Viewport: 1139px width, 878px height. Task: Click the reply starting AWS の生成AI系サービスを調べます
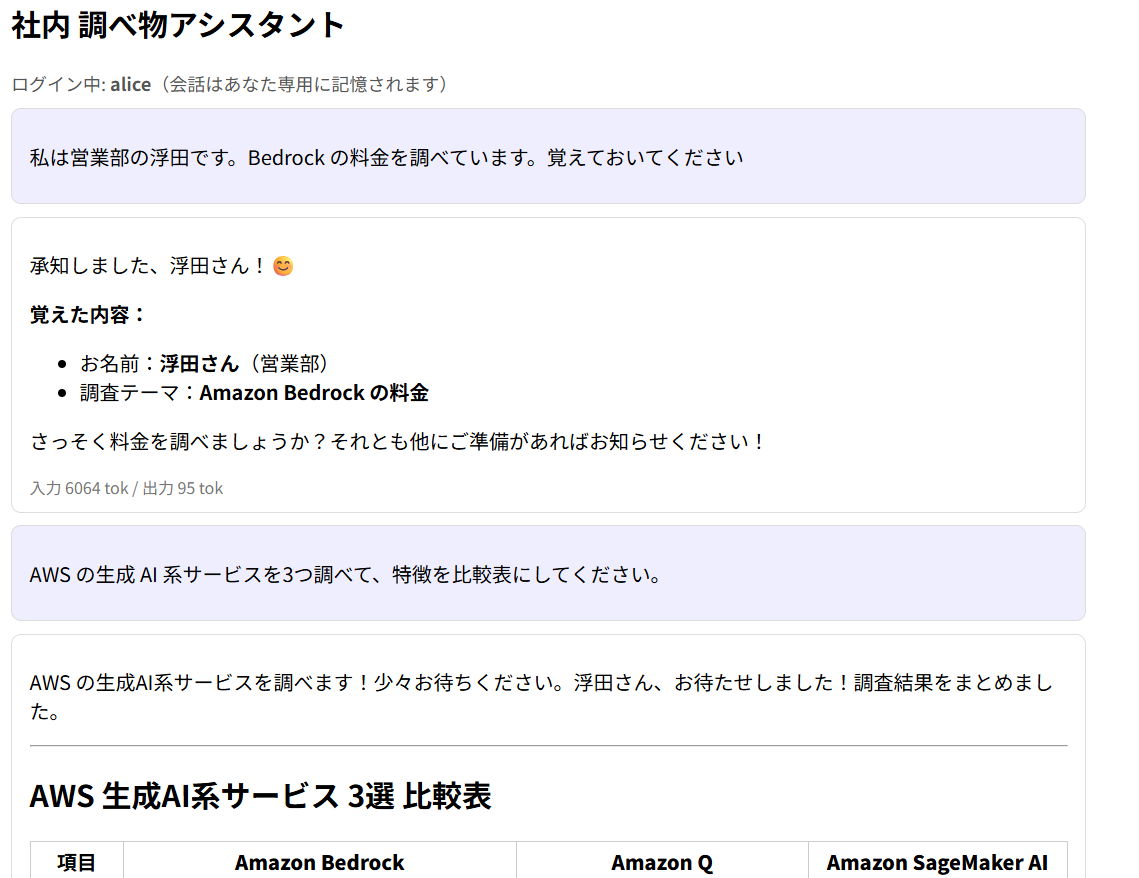pyautogui.click(x=541, y=696)
